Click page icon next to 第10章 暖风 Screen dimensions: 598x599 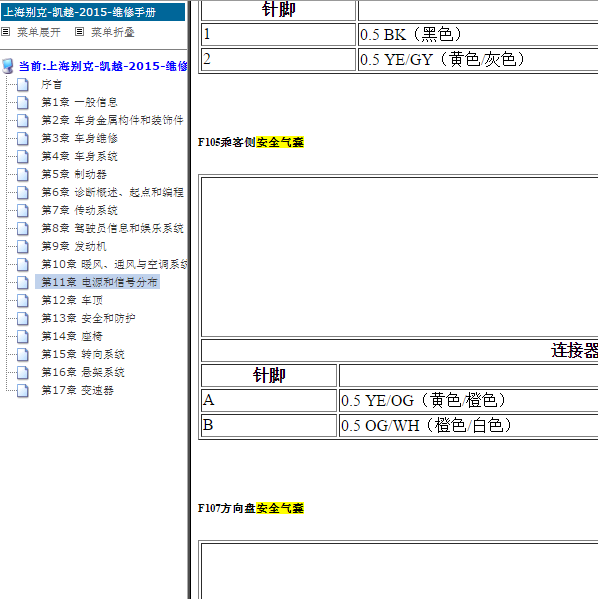(23, 264)
